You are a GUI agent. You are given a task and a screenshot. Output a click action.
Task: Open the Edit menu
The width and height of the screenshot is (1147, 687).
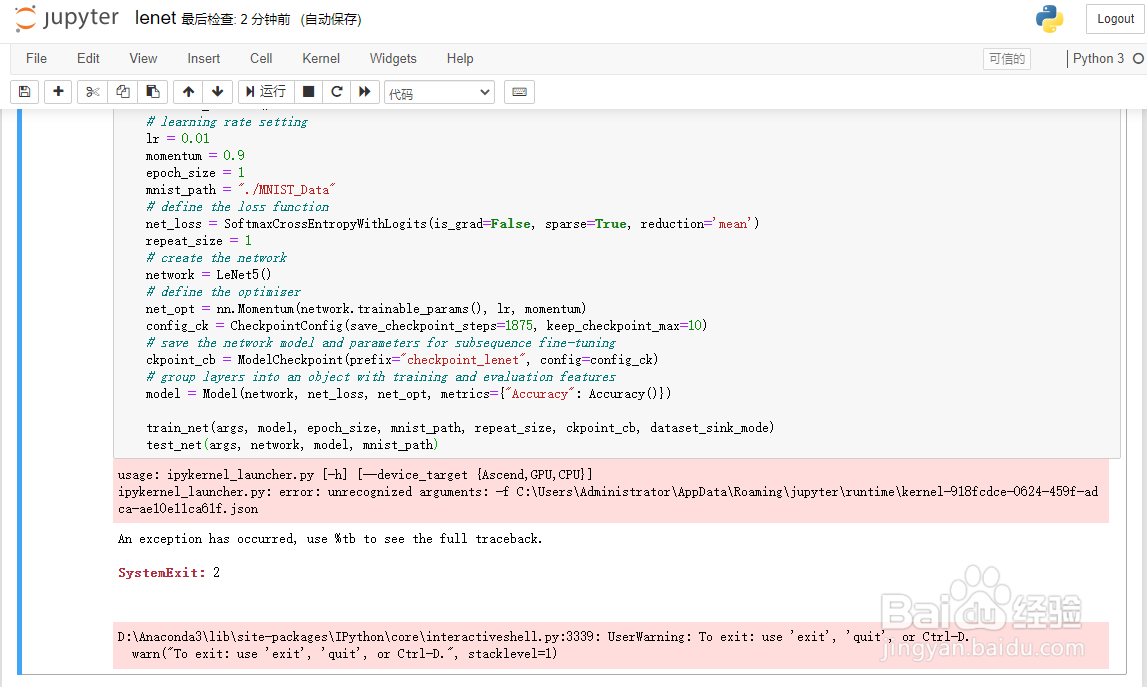click(89, 59)
